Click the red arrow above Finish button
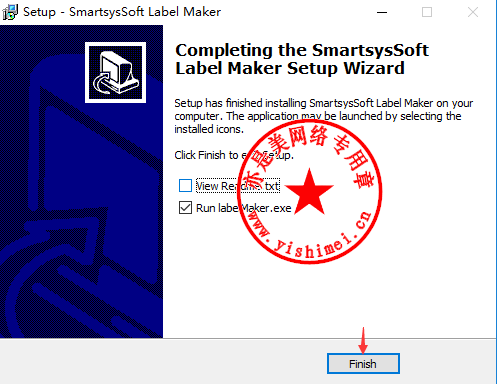 click(363, 340)
